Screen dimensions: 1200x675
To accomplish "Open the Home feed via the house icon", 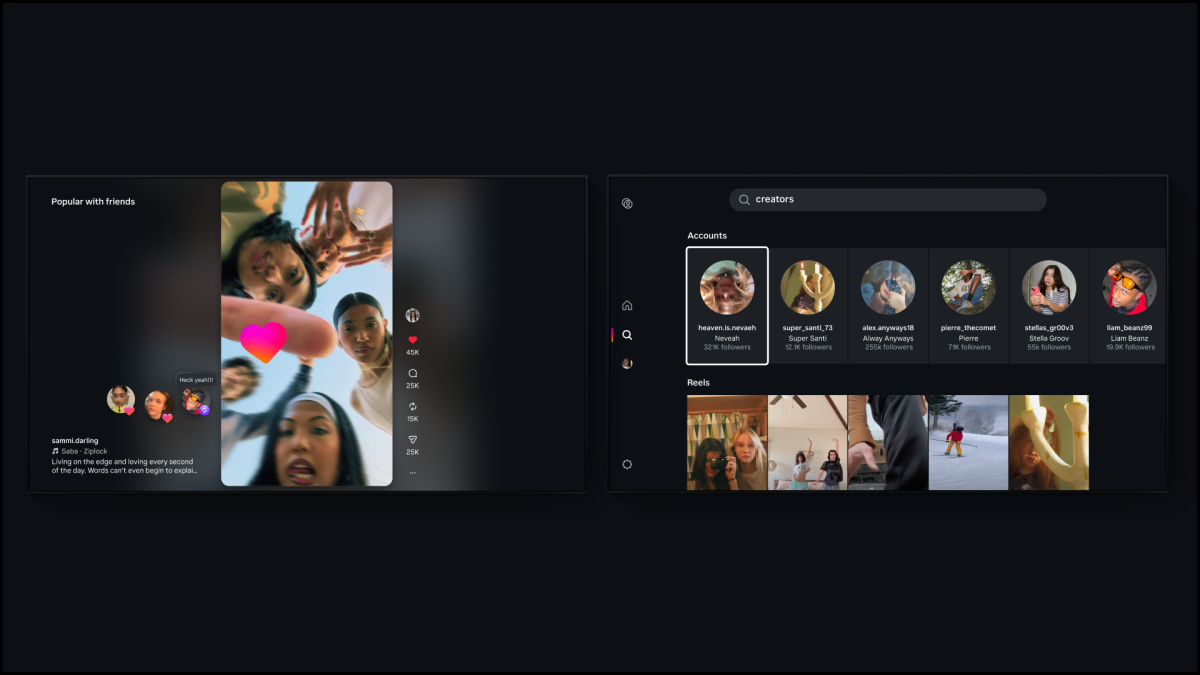I will pos(627,304).
